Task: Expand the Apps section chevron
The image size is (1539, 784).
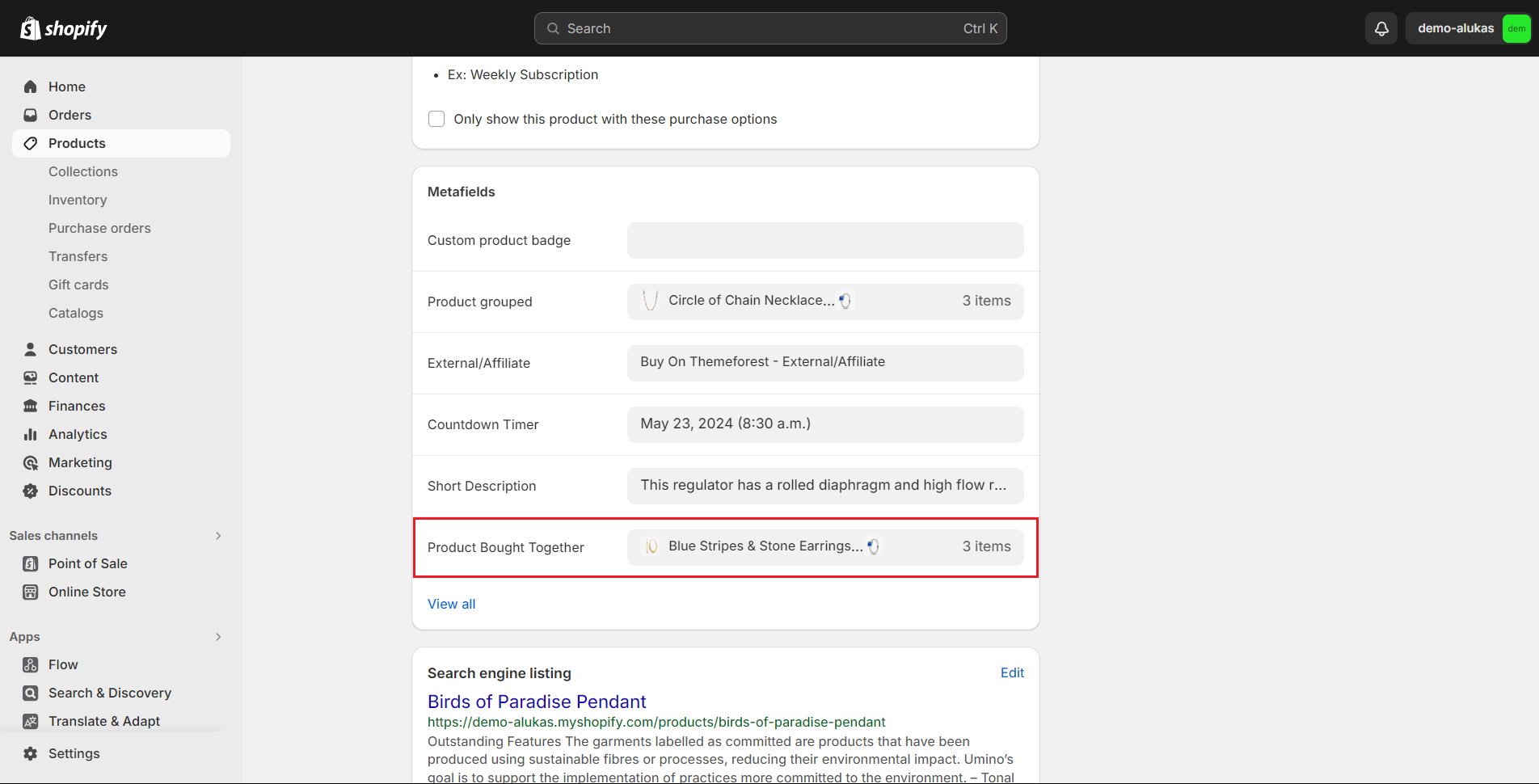Action: [218, 637]
